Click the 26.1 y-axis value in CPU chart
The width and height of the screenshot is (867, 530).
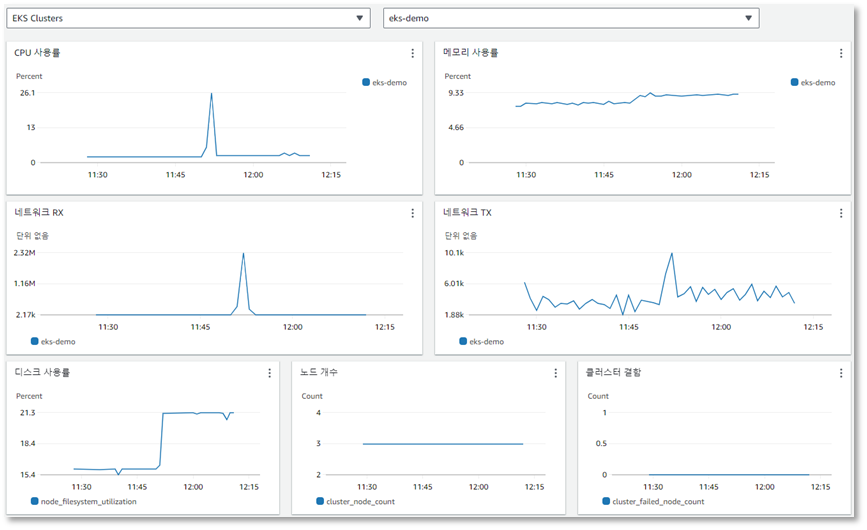[x=28, y=93]
